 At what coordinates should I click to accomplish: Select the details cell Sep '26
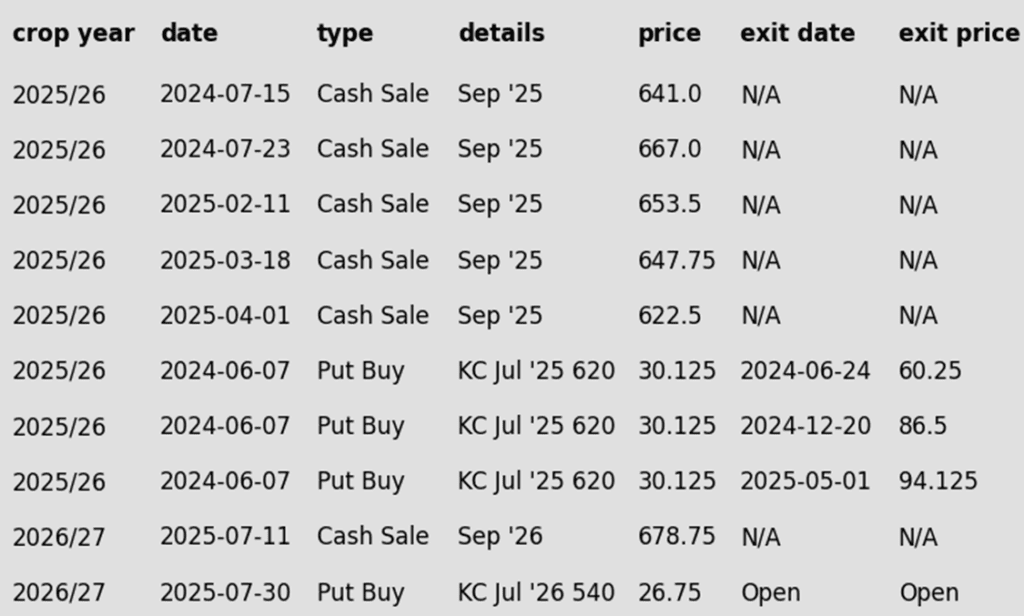500,536
